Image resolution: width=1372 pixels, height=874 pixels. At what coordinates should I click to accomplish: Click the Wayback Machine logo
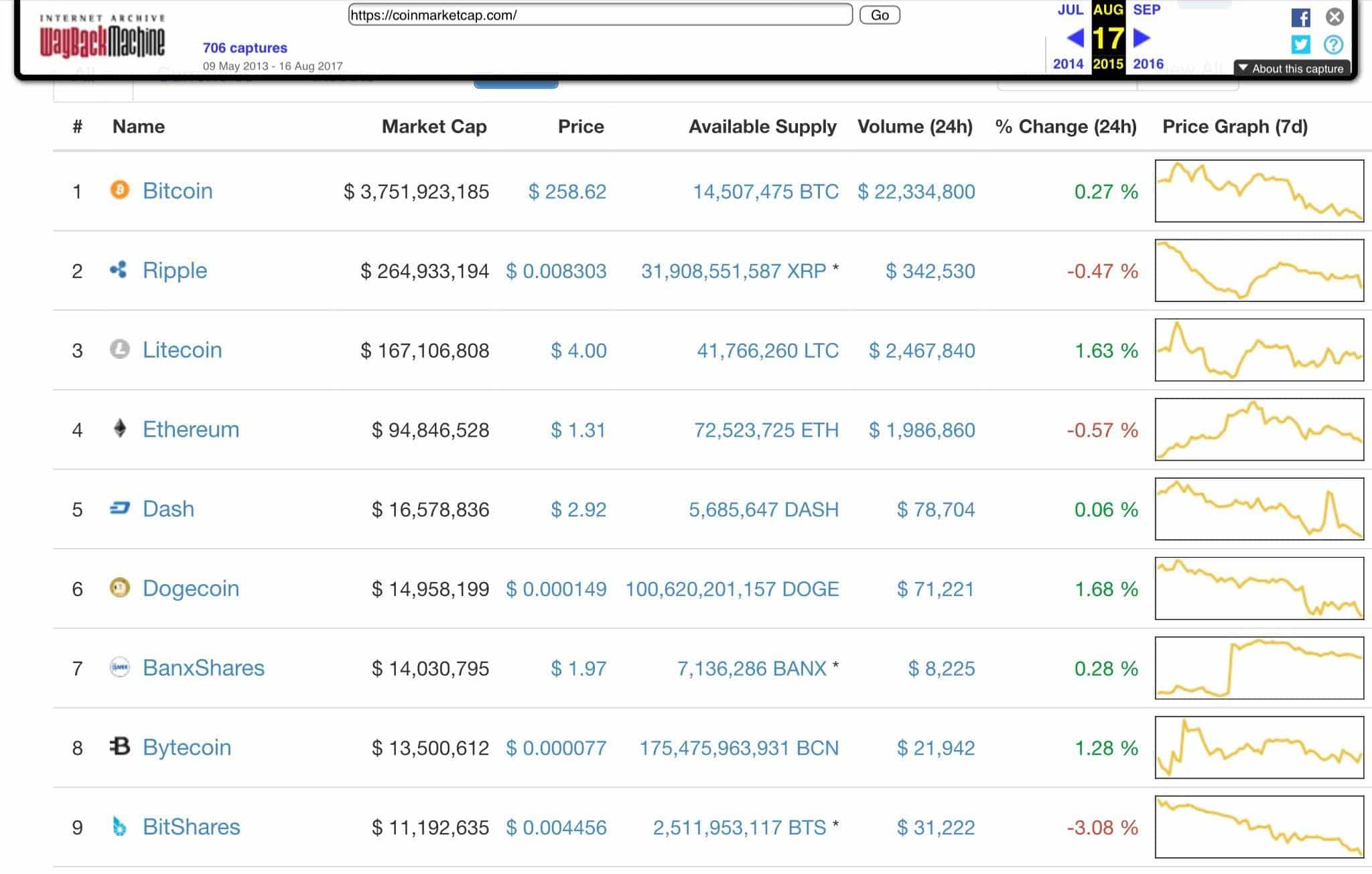click(102, 37)
